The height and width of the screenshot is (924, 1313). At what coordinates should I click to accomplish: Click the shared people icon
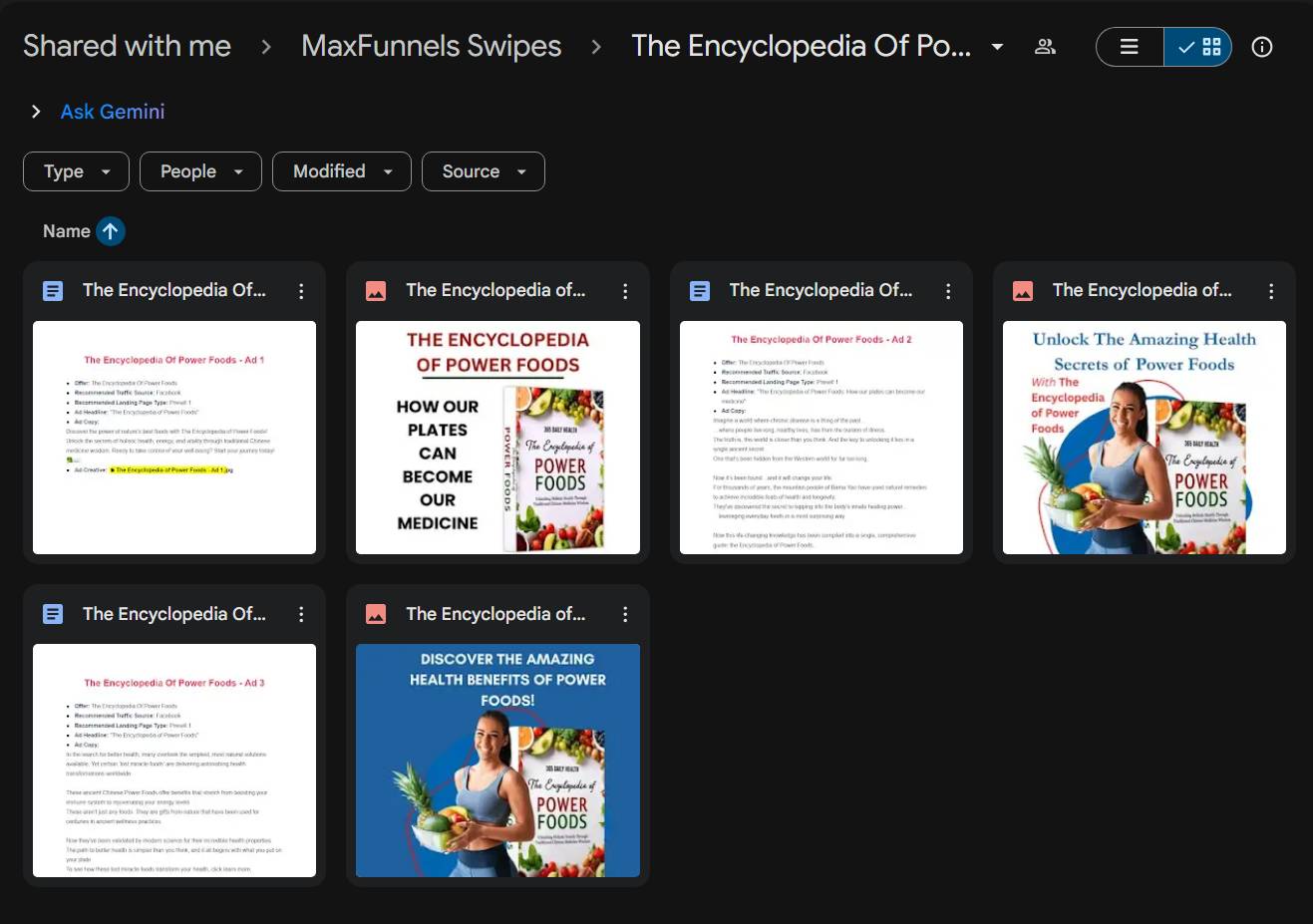[1045, 47]
